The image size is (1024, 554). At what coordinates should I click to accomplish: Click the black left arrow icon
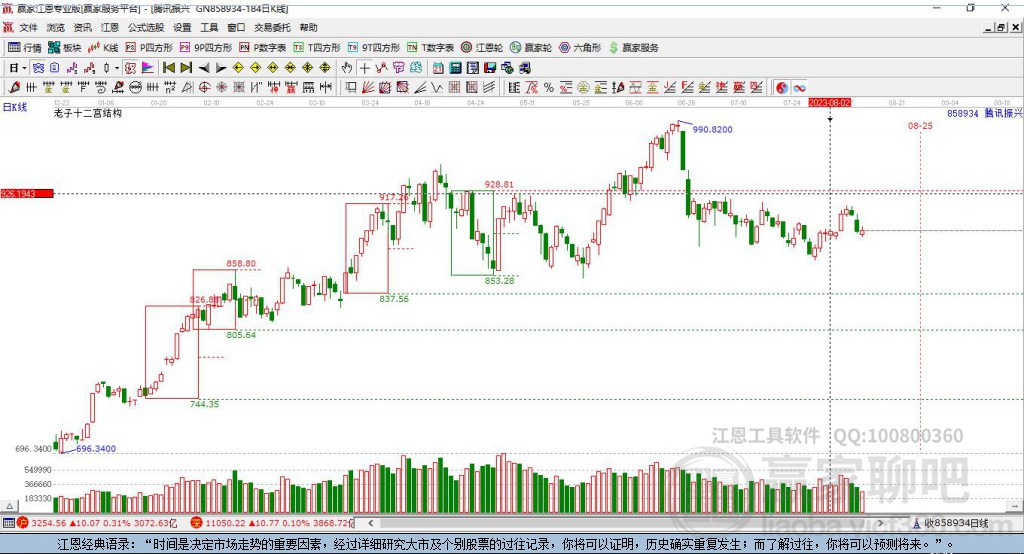pyautogui.click(x=204, y=68)
